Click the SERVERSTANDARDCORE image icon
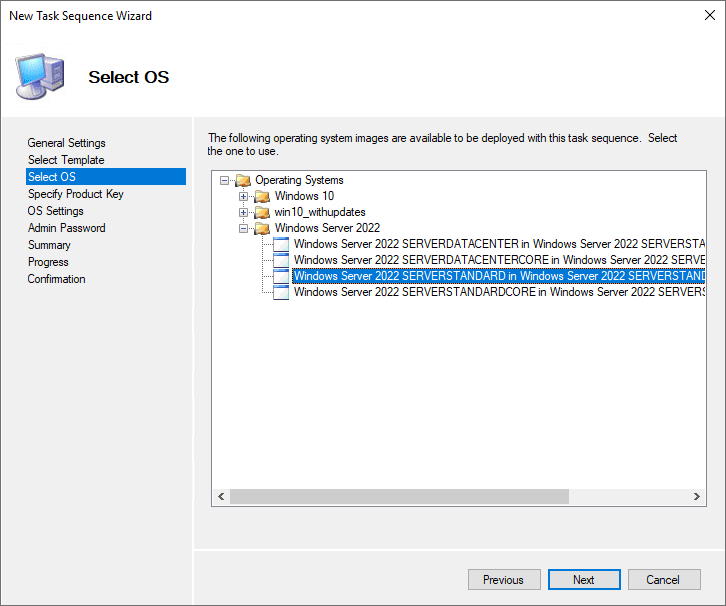Screen dimensions: 726x606 [281, 293]
